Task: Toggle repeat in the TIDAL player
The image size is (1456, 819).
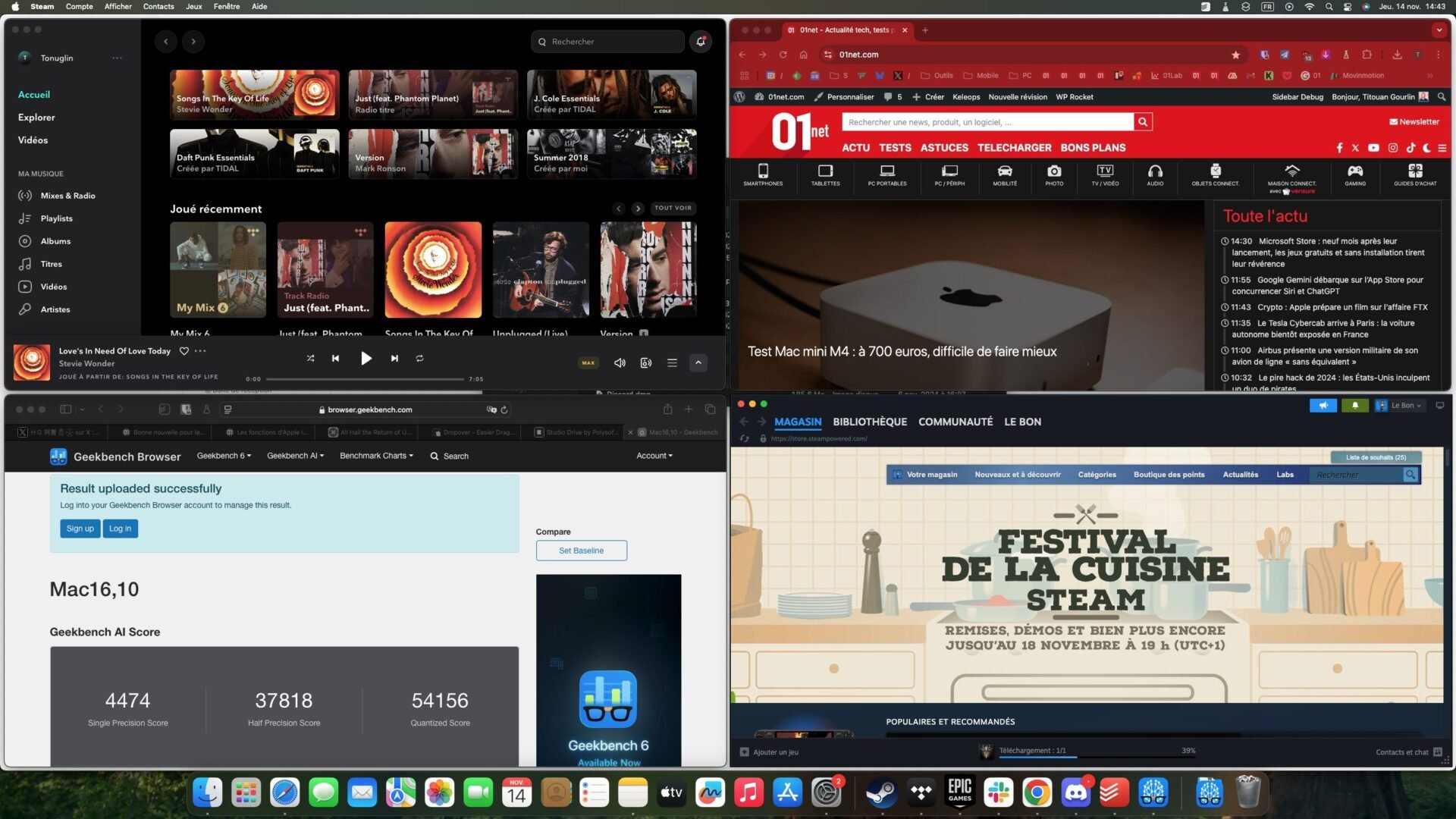Action: pos(419,359)
